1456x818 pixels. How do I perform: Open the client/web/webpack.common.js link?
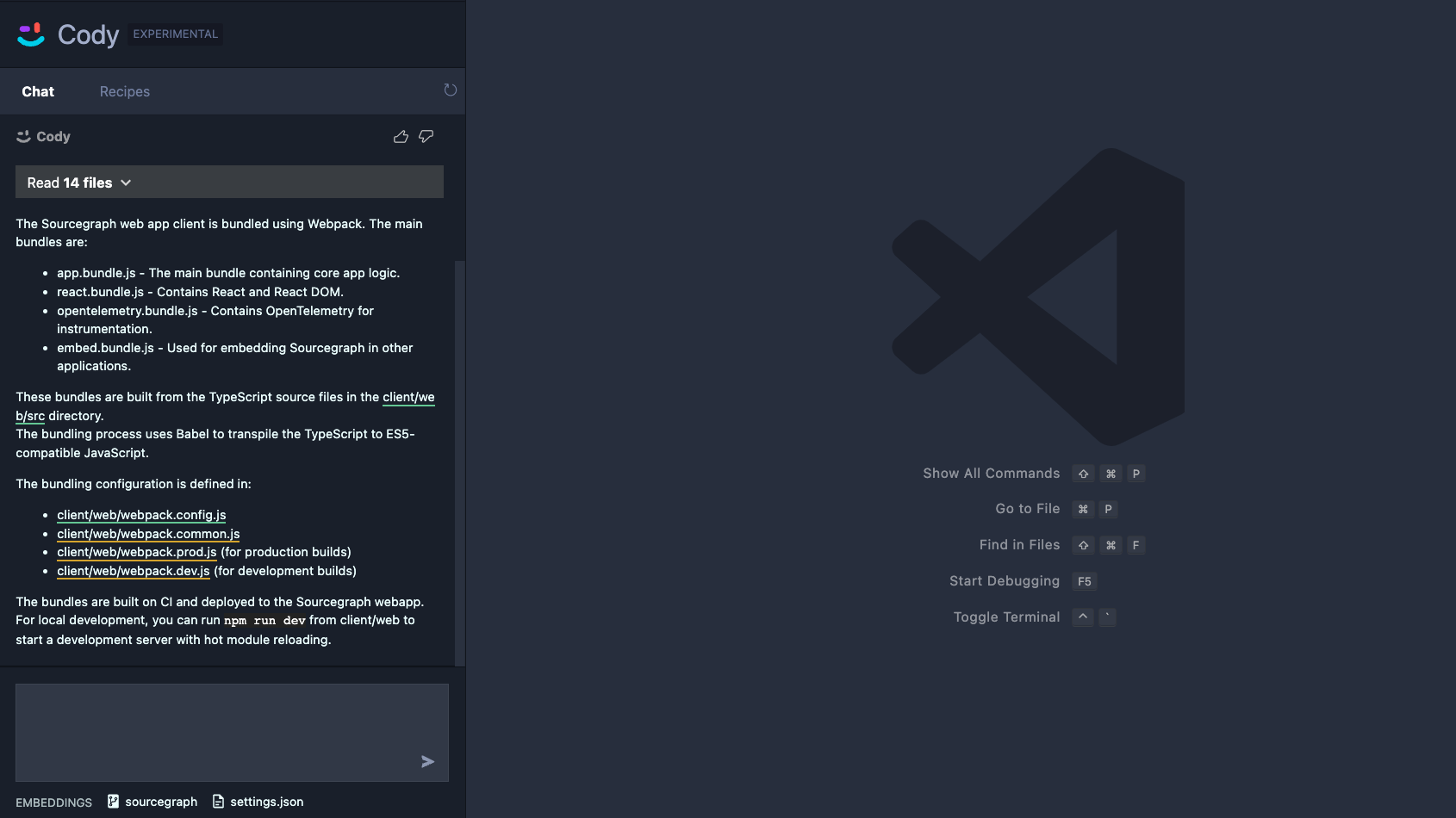[148, 534]
